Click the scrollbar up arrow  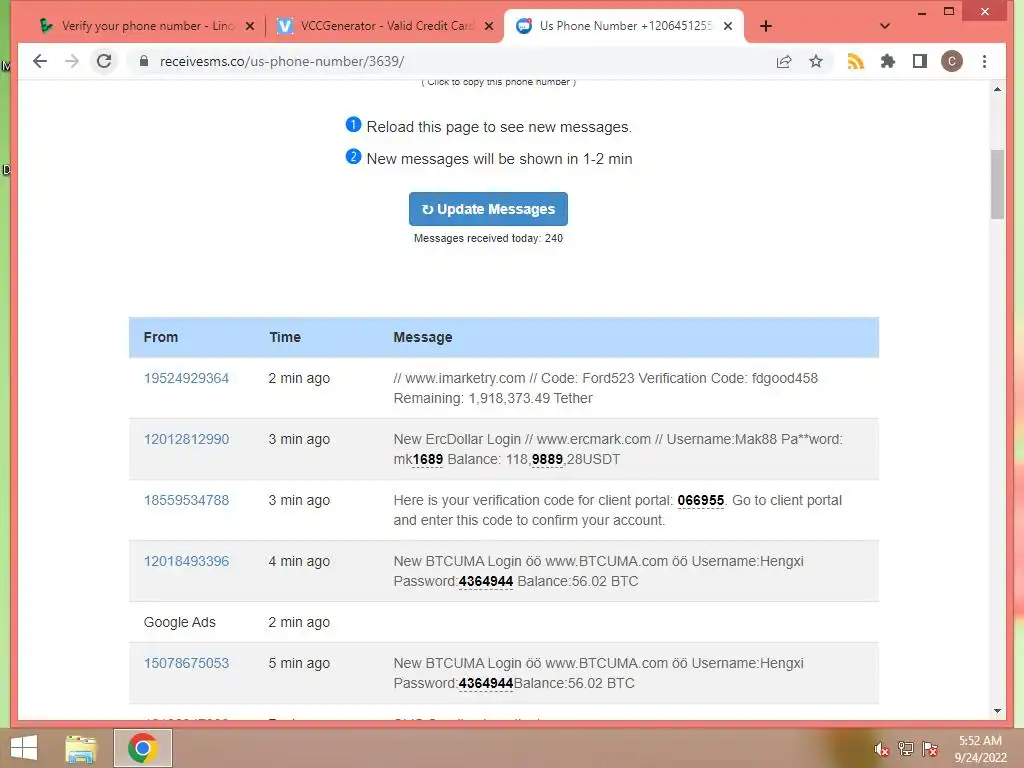tap(997, 89)
